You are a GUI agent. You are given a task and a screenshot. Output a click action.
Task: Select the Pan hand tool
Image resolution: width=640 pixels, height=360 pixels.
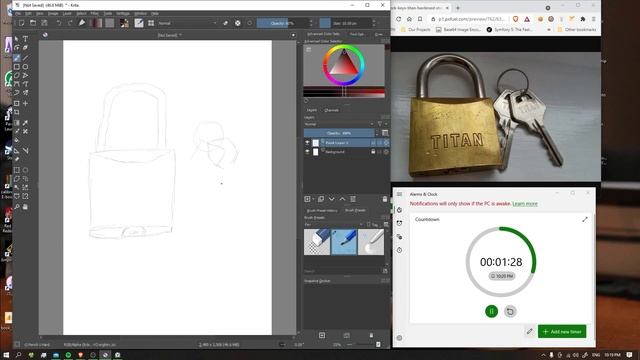[25, 207]
